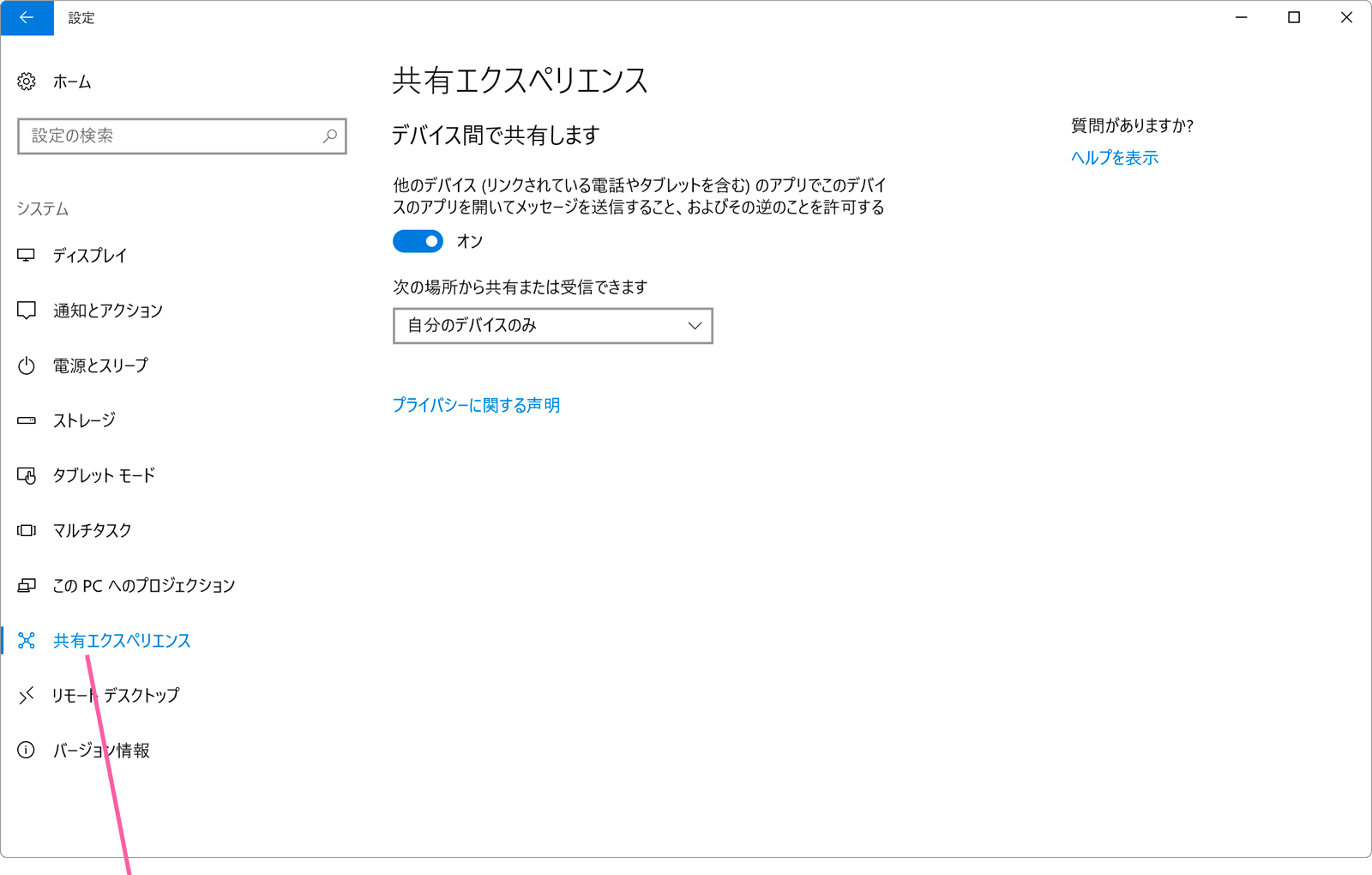Click the リモート デスクトップ icon
The width and height of the screenshot is (1372, 875).
27,695
